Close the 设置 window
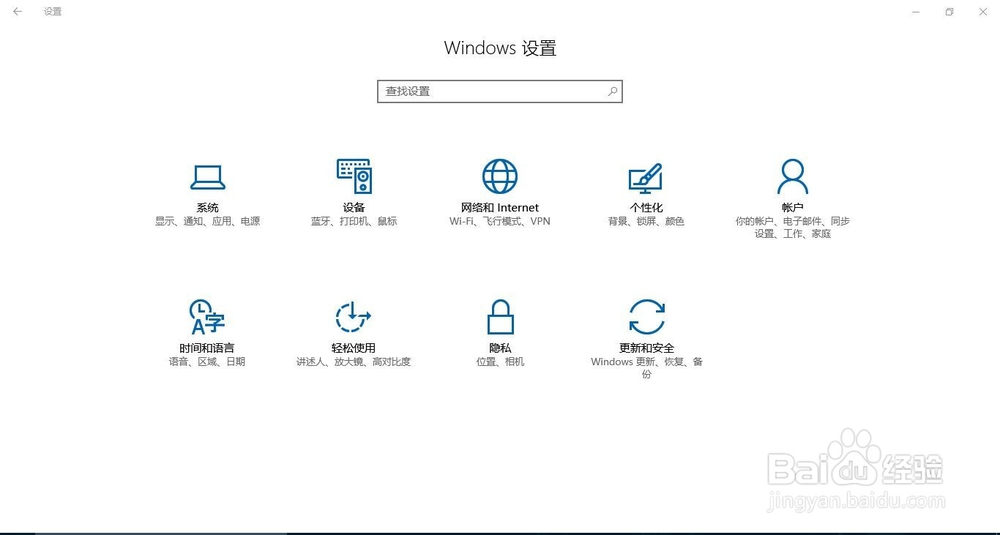The width and height of the screenshot is (1000, 535). pyautogui.click(x=983, y=11)
